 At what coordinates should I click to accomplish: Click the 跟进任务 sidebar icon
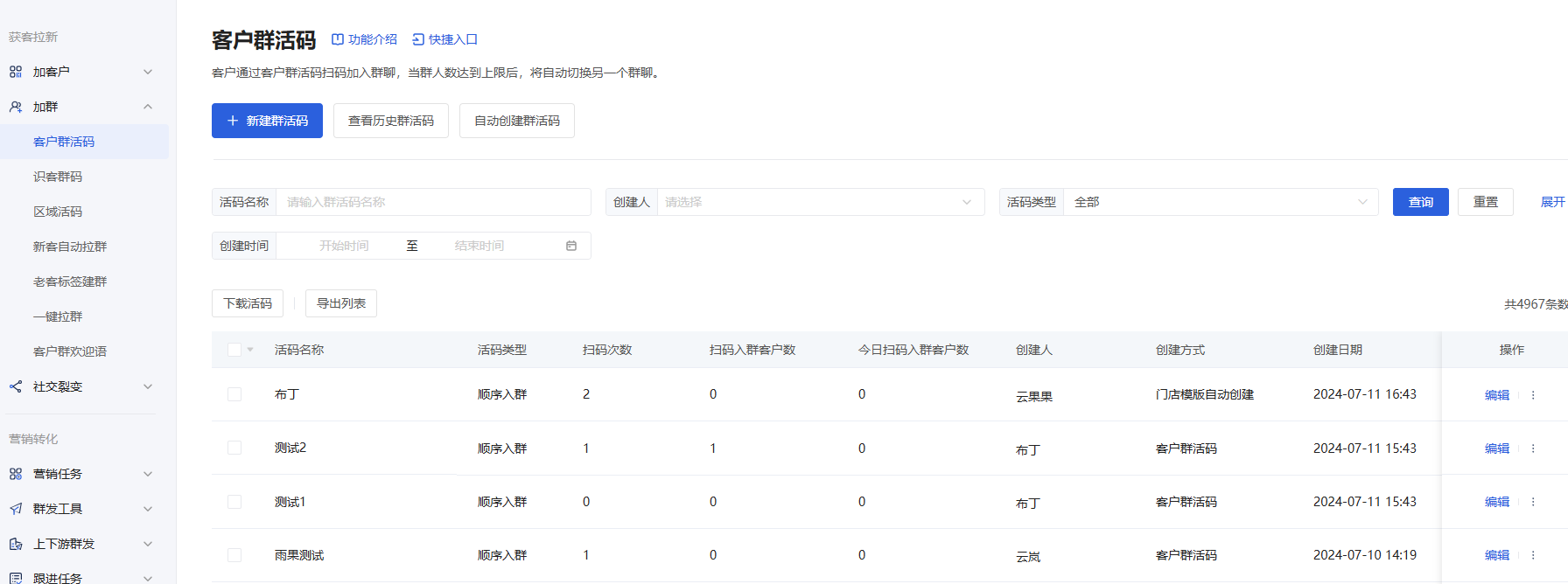point(16,578)
